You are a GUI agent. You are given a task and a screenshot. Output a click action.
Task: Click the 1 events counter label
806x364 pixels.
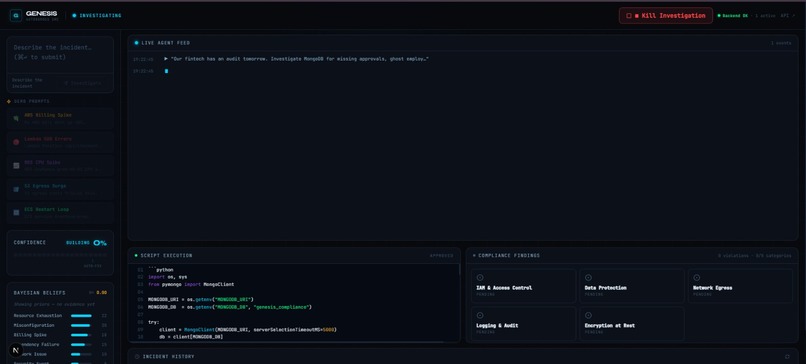coord(781,43)
